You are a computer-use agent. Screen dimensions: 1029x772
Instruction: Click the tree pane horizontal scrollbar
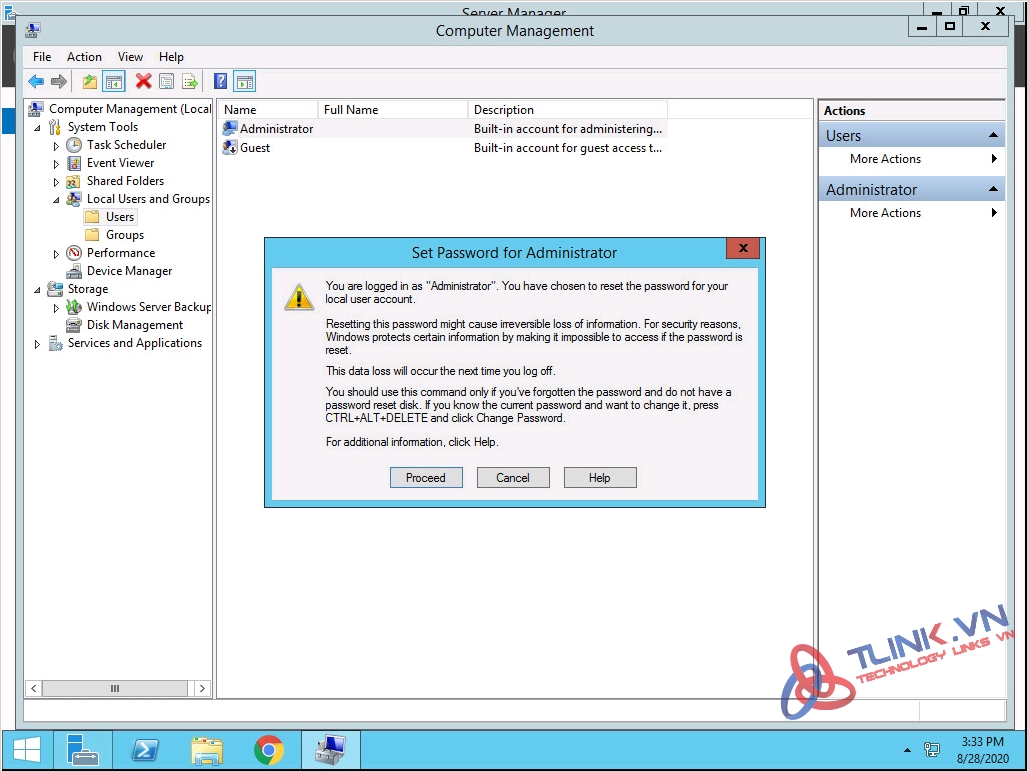pyautogui.click(x=115, y=688)
